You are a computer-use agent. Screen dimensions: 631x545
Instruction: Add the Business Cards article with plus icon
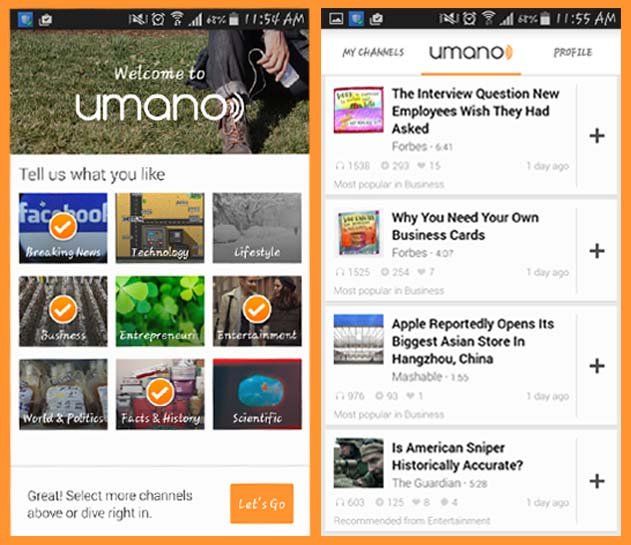[x=597, y=251]
